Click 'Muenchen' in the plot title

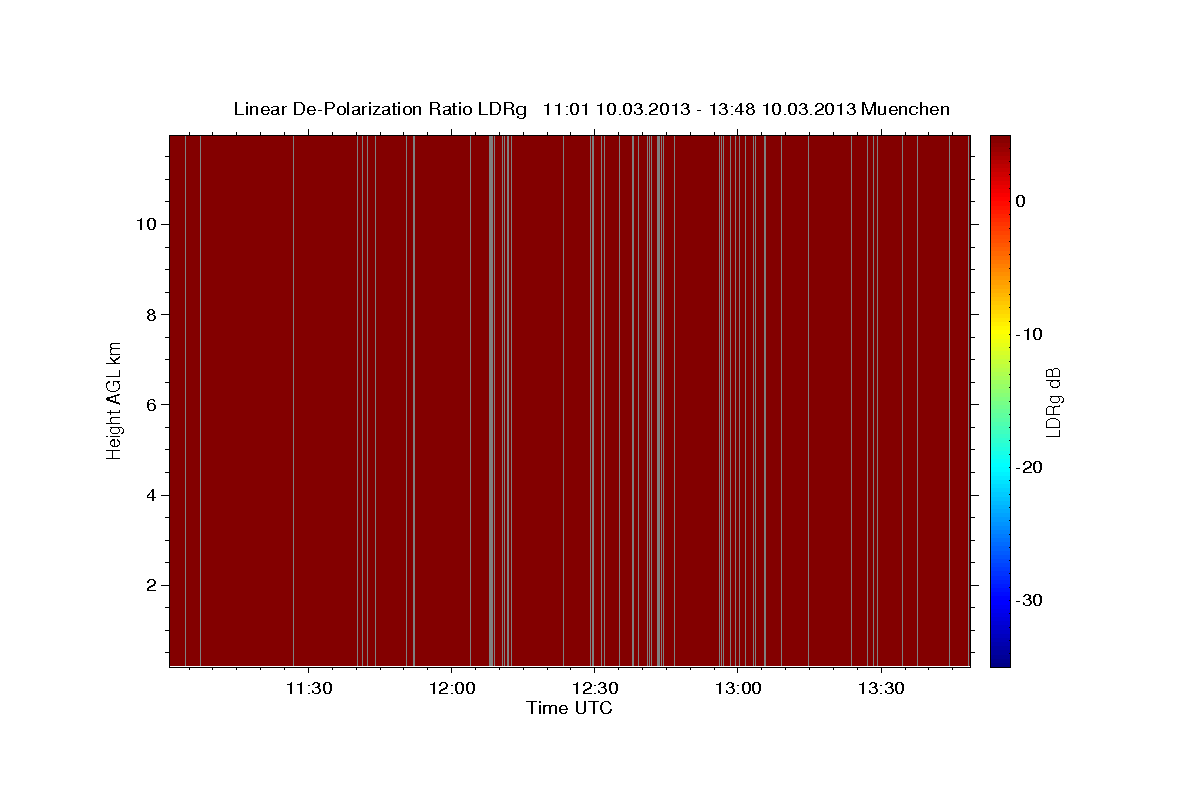[906, 109]
